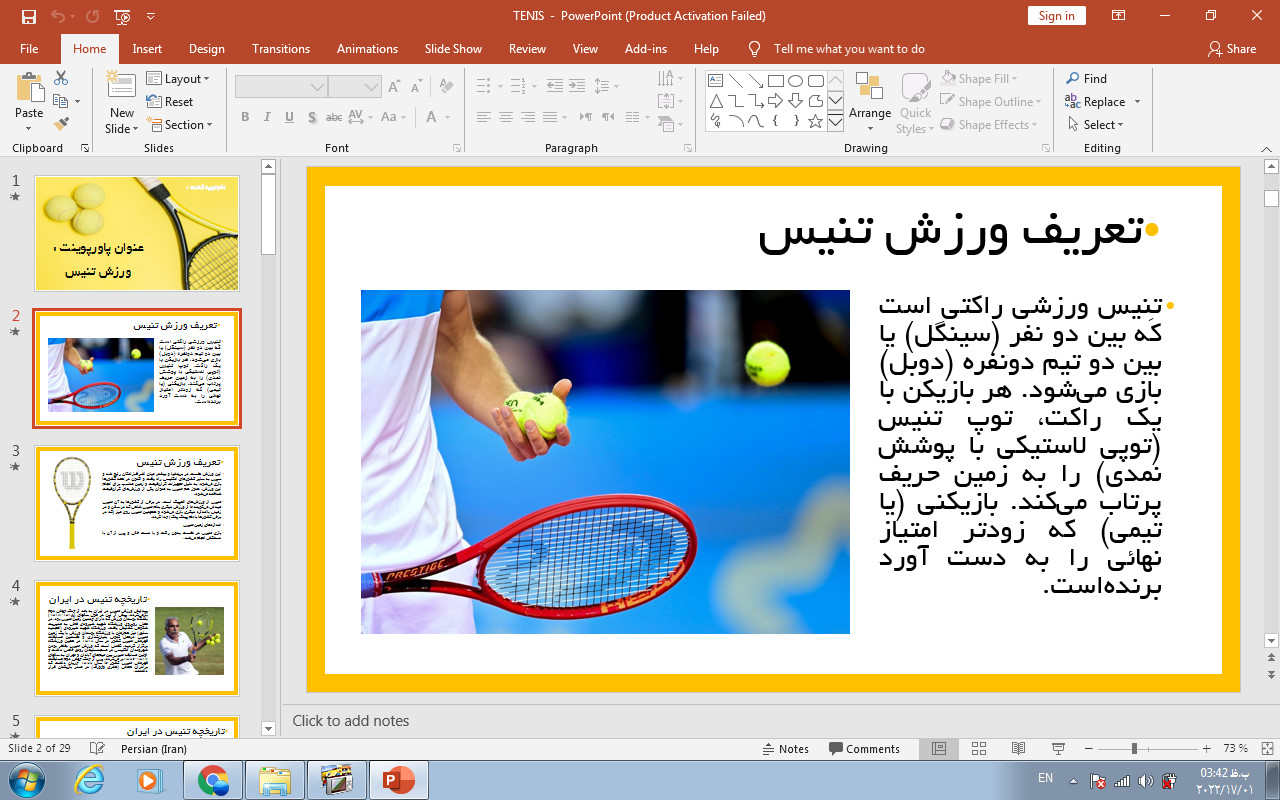Start Slide Show from status bar icon

coord(1058,749)
